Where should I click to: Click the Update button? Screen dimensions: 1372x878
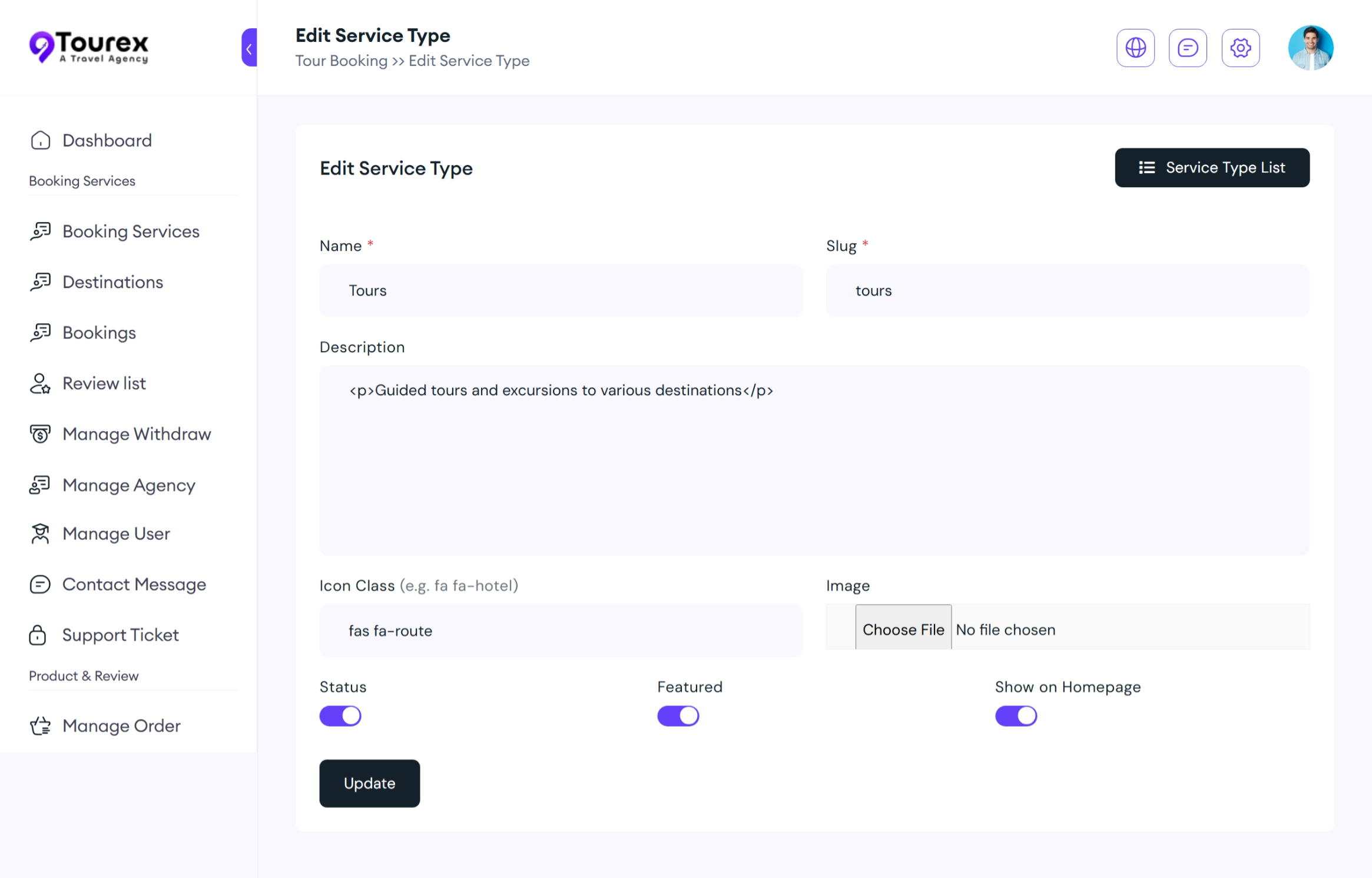click(x=369, y=783)
